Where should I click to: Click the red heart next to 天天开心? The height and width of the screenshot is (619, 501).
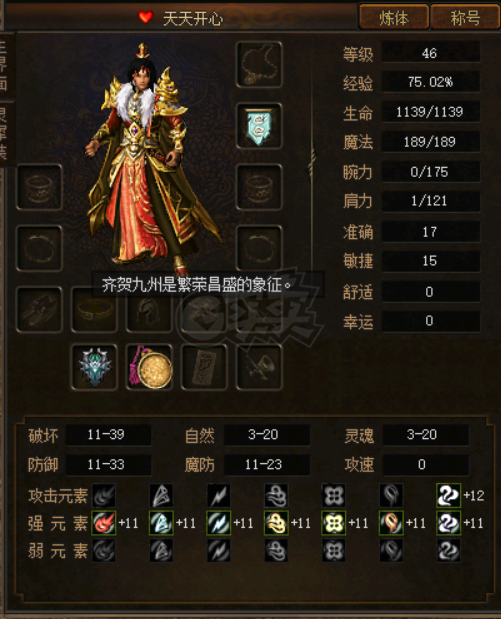pyautogui.click(x=146, y=17)
